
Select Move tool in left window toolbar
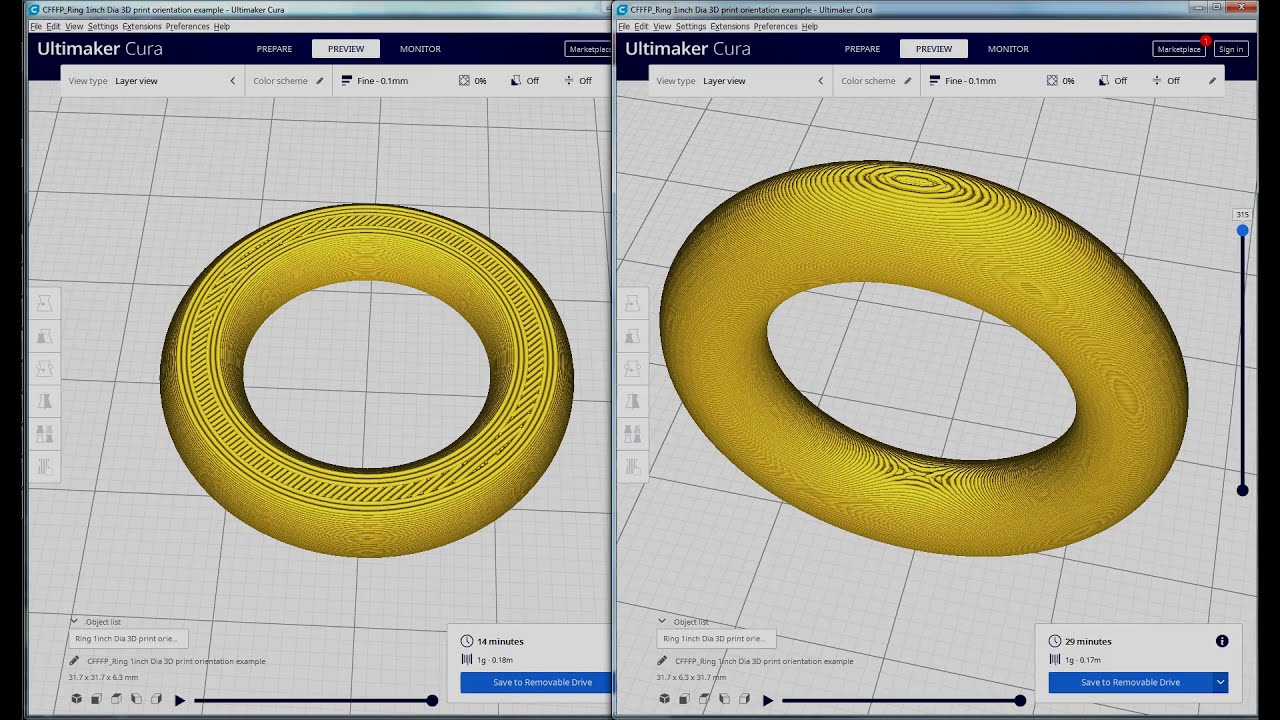(x=44, y=303)
